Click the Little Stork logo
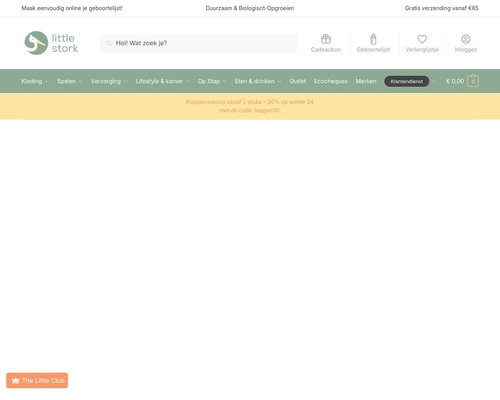500x400 pixels. pyautogui.click(x=51, y=43)
